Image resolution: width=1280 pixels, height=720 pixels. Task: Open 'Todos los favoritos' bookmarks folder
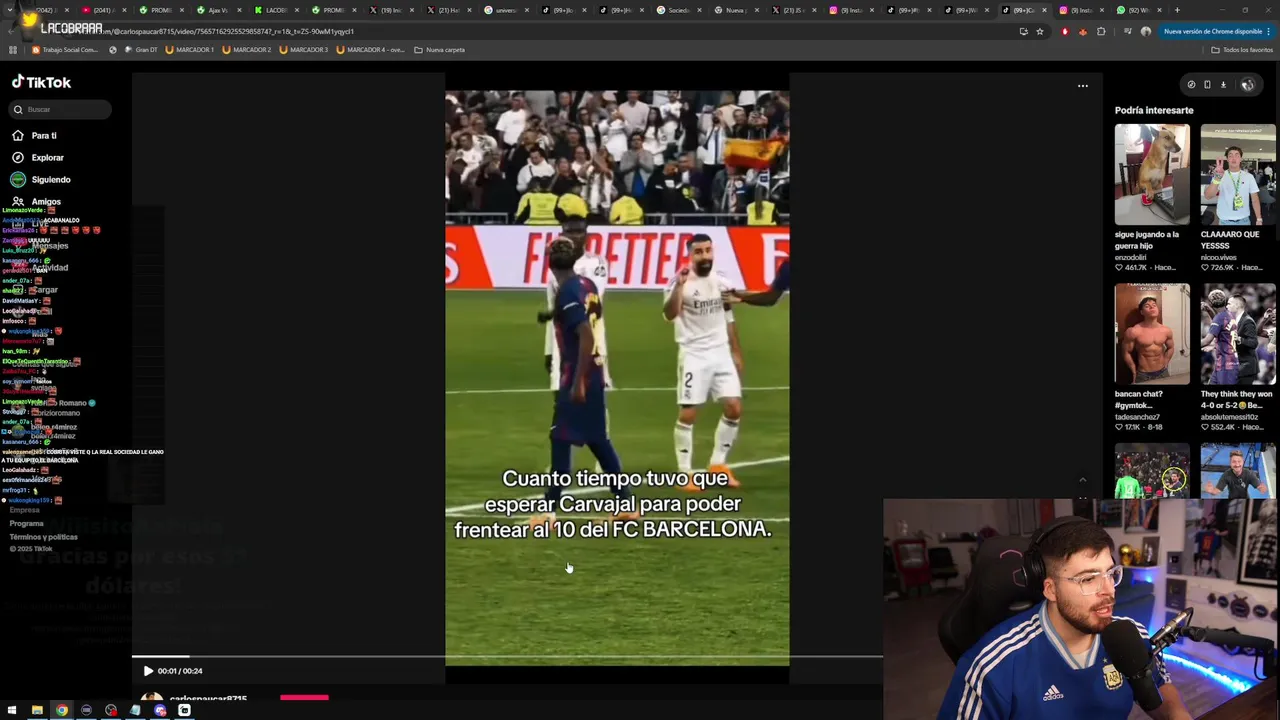(1241, 49)
